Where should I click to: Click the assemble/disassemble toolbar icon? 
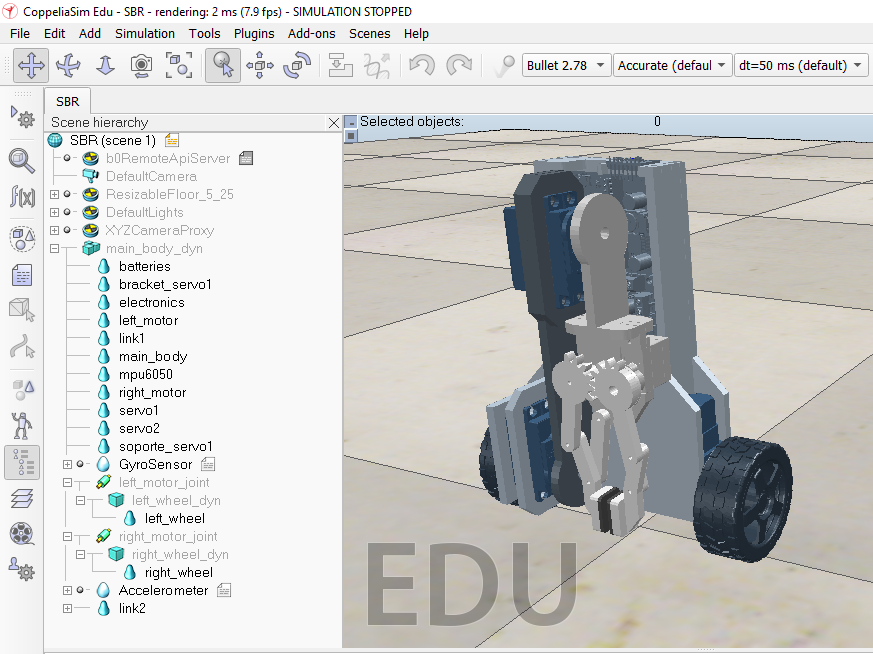tap(340, 66)
